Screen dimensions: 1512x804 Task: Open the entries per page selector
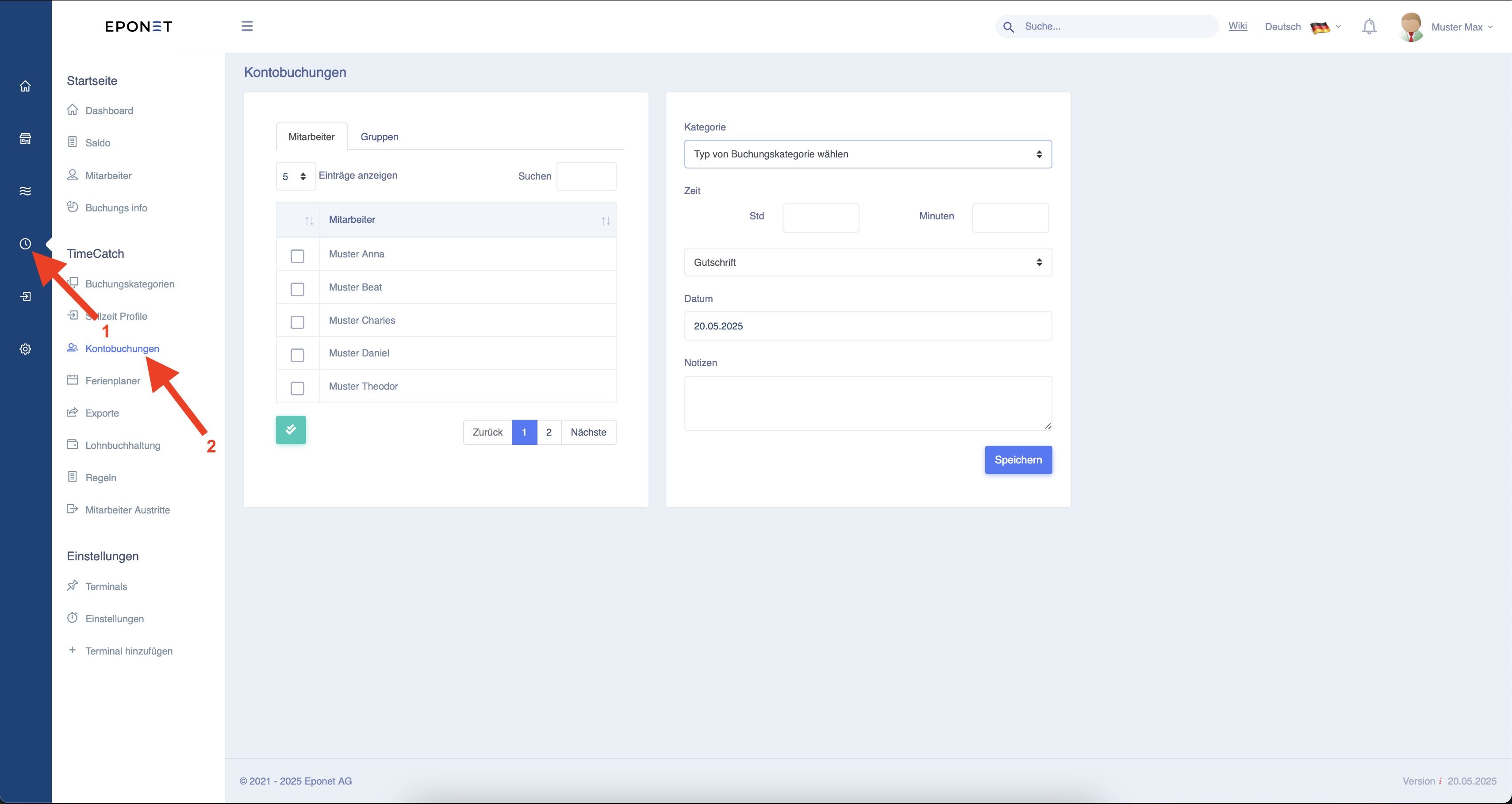(x=296, y=176)
